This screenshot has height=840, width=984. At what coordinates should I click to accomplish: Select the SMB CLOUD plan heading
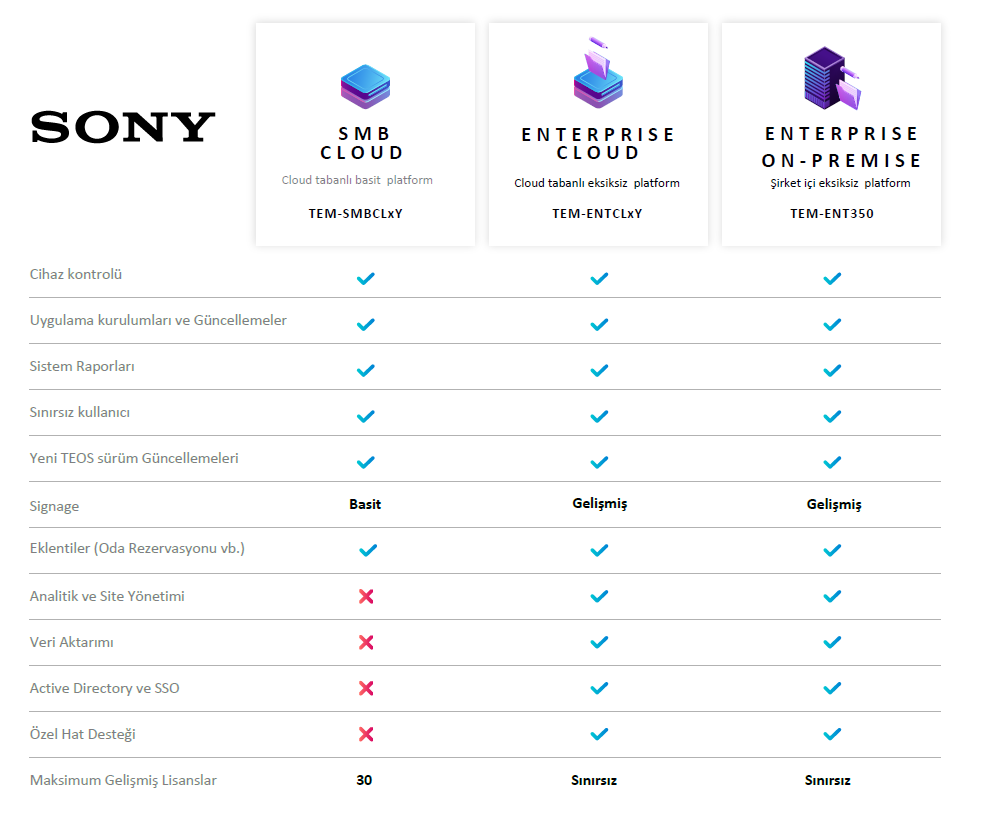click(363, 143)
